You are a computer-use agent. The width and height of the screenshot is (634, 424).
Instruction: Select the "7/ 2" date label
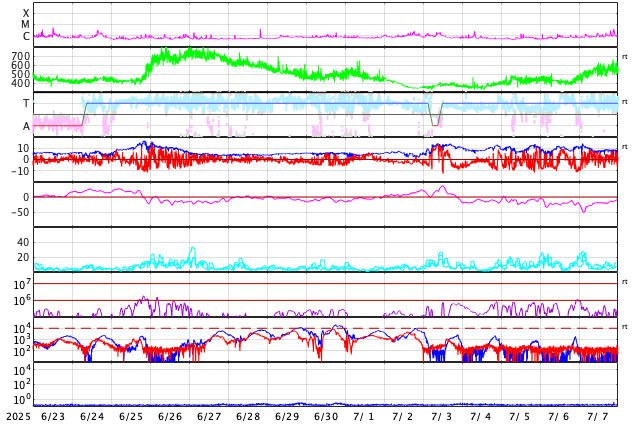[x=403, y=417]
